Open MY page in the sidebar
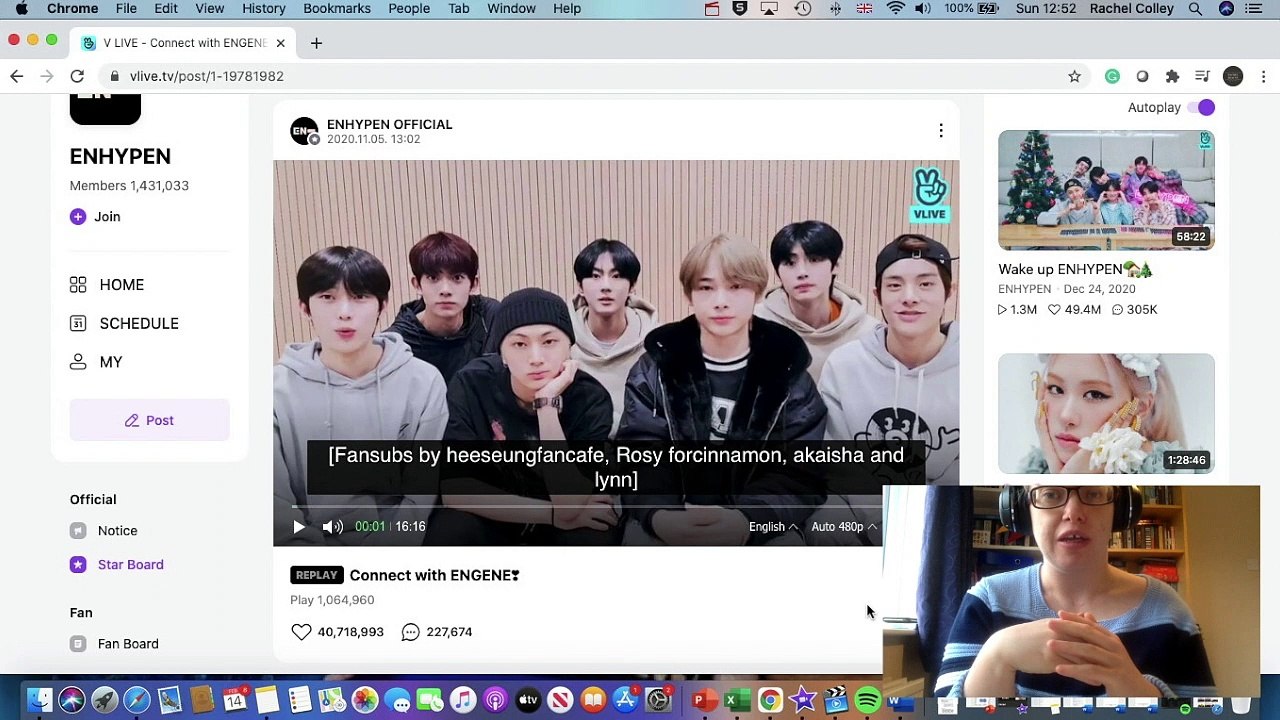The height and width of the screenshot is (720, 1280). click(x=96, y=362)
